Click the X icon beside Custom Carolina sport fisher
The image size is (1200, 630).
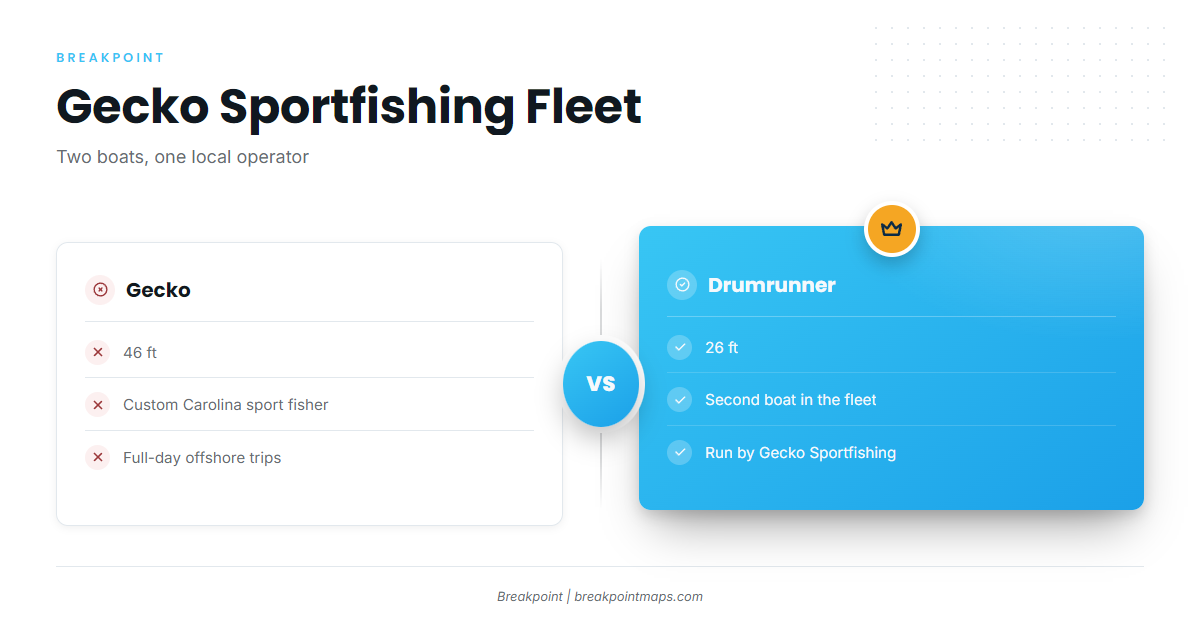(x=98, y=405)
